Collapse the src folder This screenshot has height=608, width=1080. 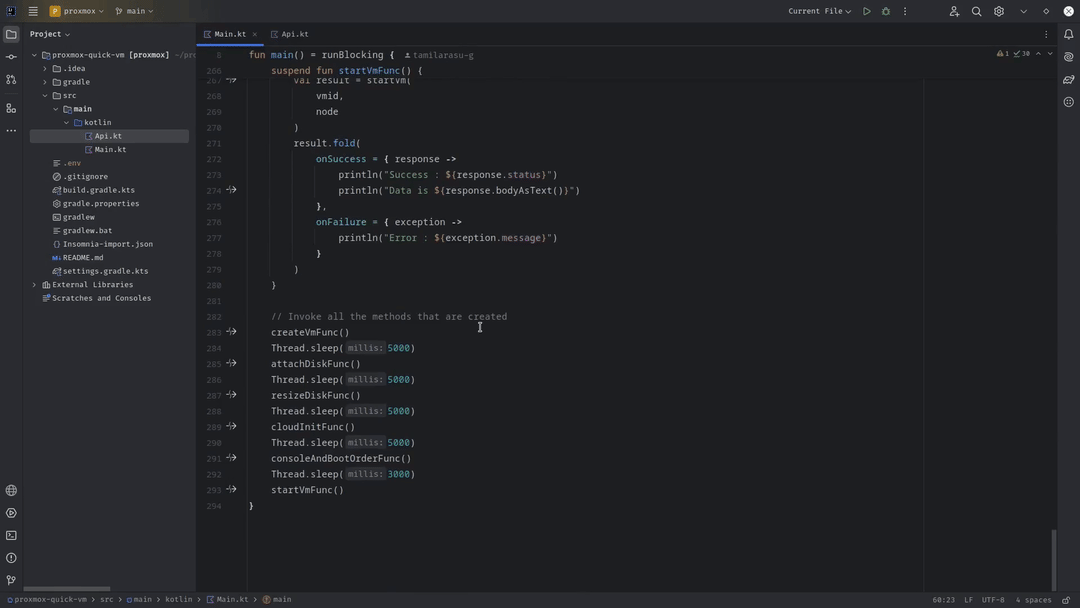[45, 96]
